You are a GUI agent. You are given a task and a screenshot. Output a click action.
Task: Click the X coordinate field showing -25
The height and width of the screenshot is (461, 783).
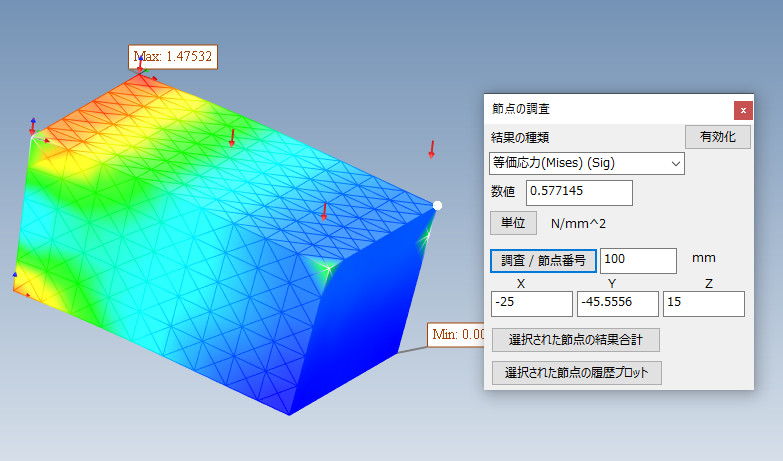tap(531, 304)
